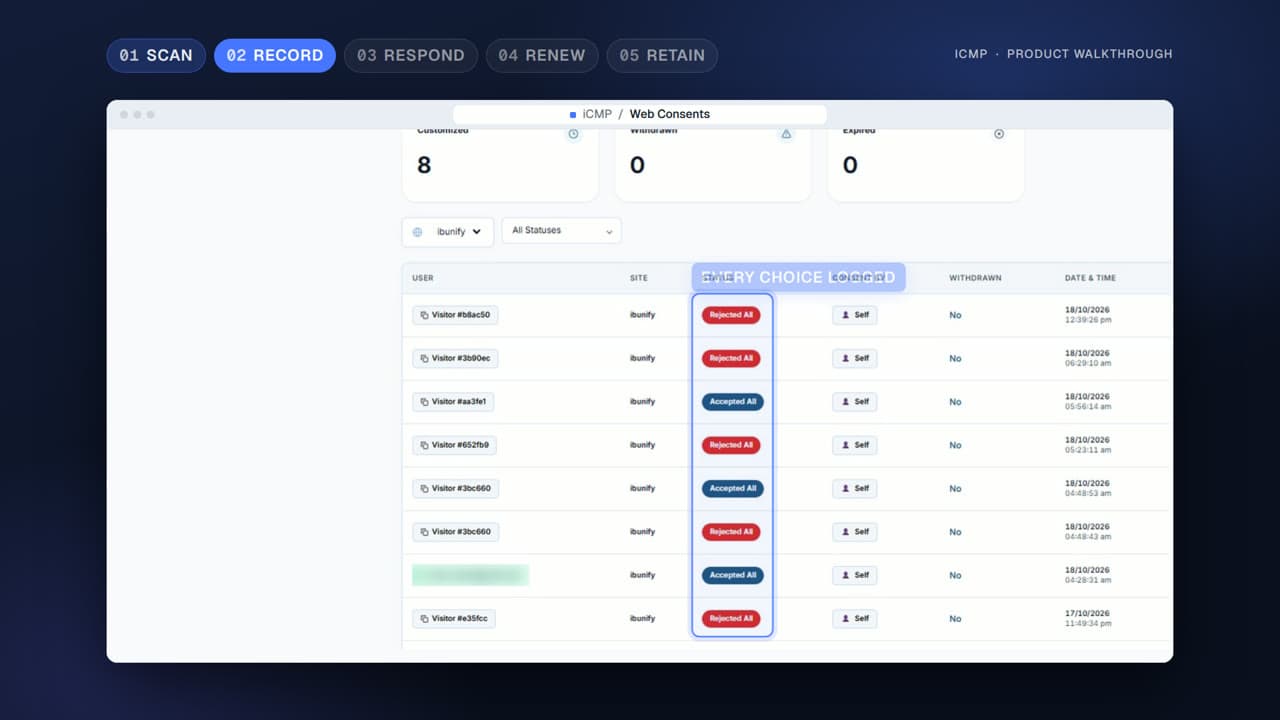Click the Withdrawn 'No' value for Visitor #aa3fe1
Screen dimensions: 1280x720
point(955,402)
